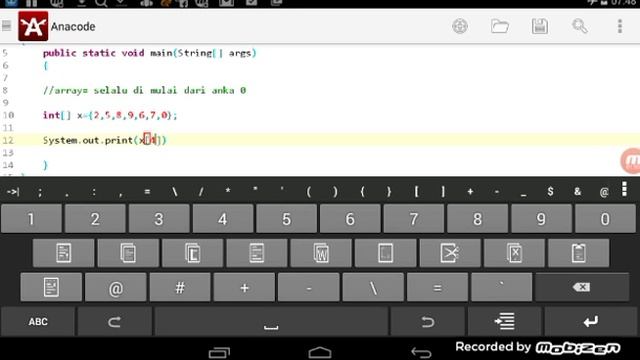Viewport: 640px width, 360px height.
Task: Tap the semicolon key in the symbol bar
Action: [40, 191]
